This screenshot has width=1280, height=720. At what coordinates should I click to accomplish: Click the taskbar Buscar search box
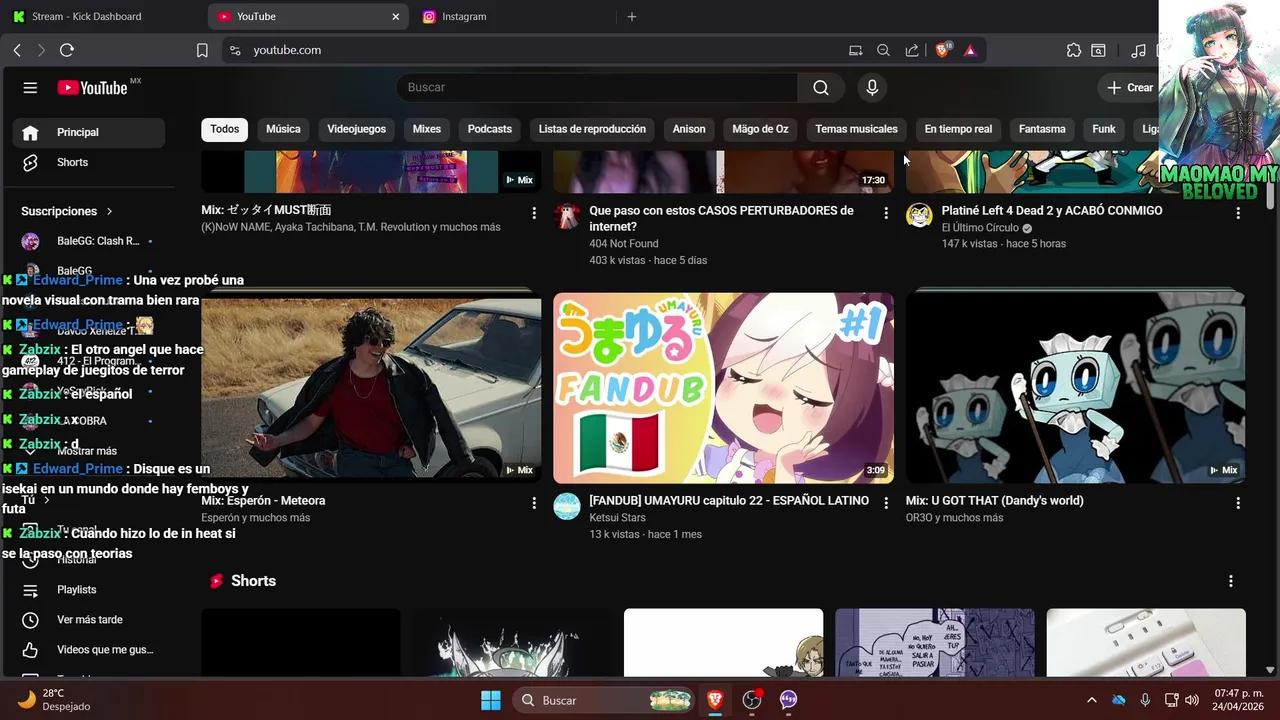coord(605,700)
